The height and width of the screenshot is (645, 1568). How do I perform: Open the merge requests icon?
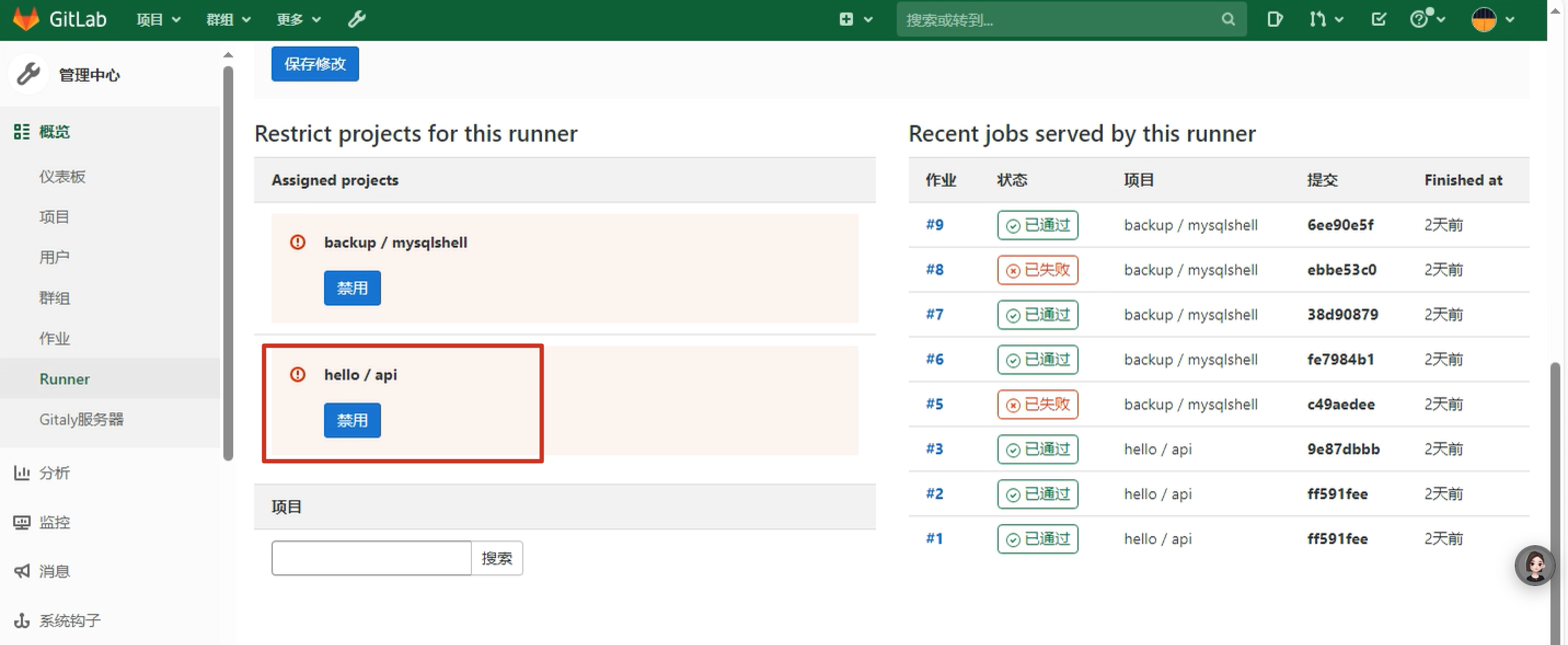pyautogui.click(x=1318, y=20)
